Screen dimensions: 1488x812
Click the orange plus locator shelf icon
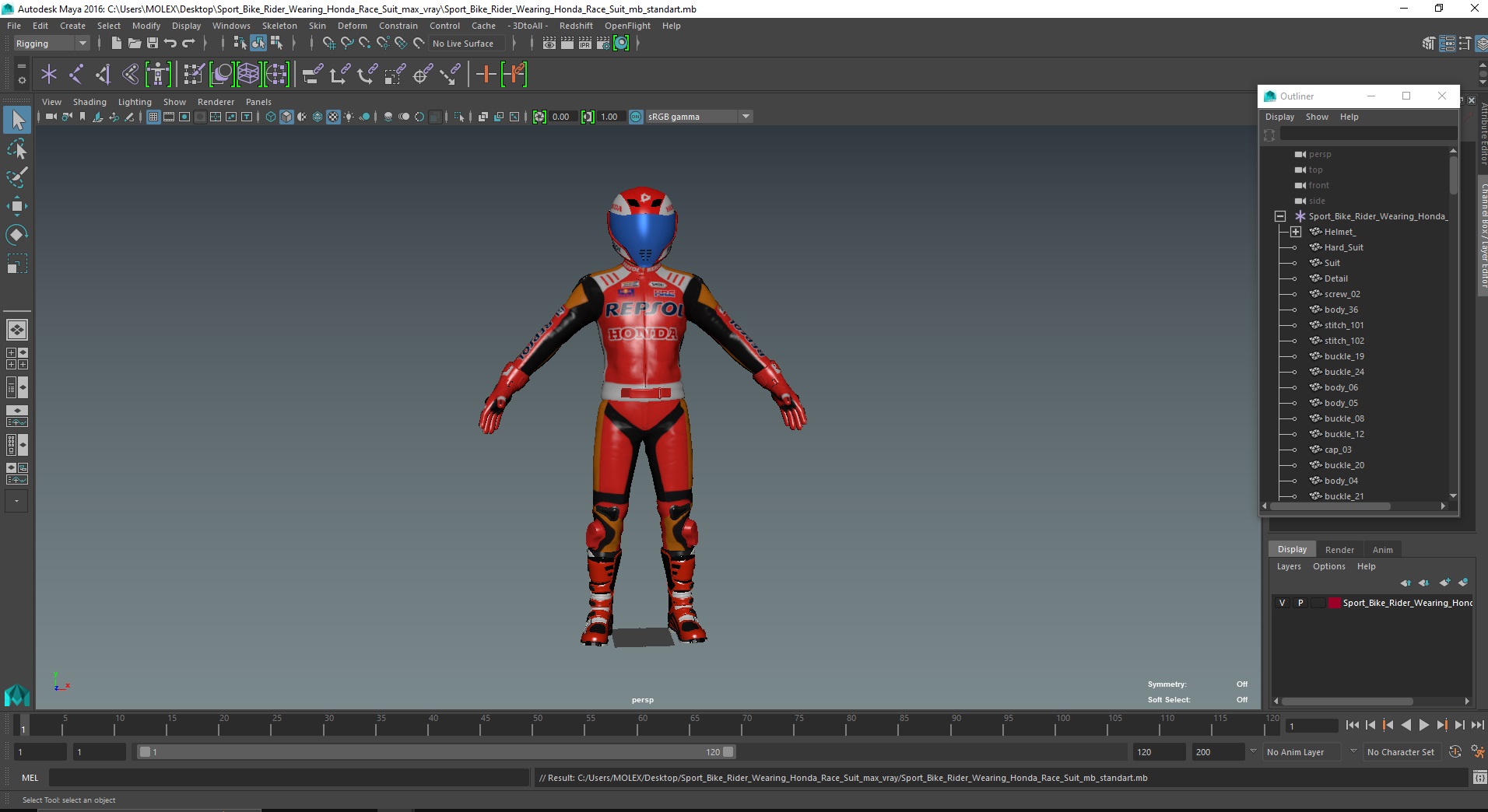[x=486, y=75]
